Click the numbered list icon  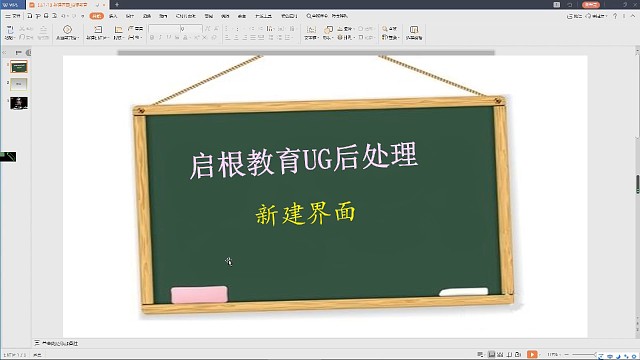tap(238, 29)
